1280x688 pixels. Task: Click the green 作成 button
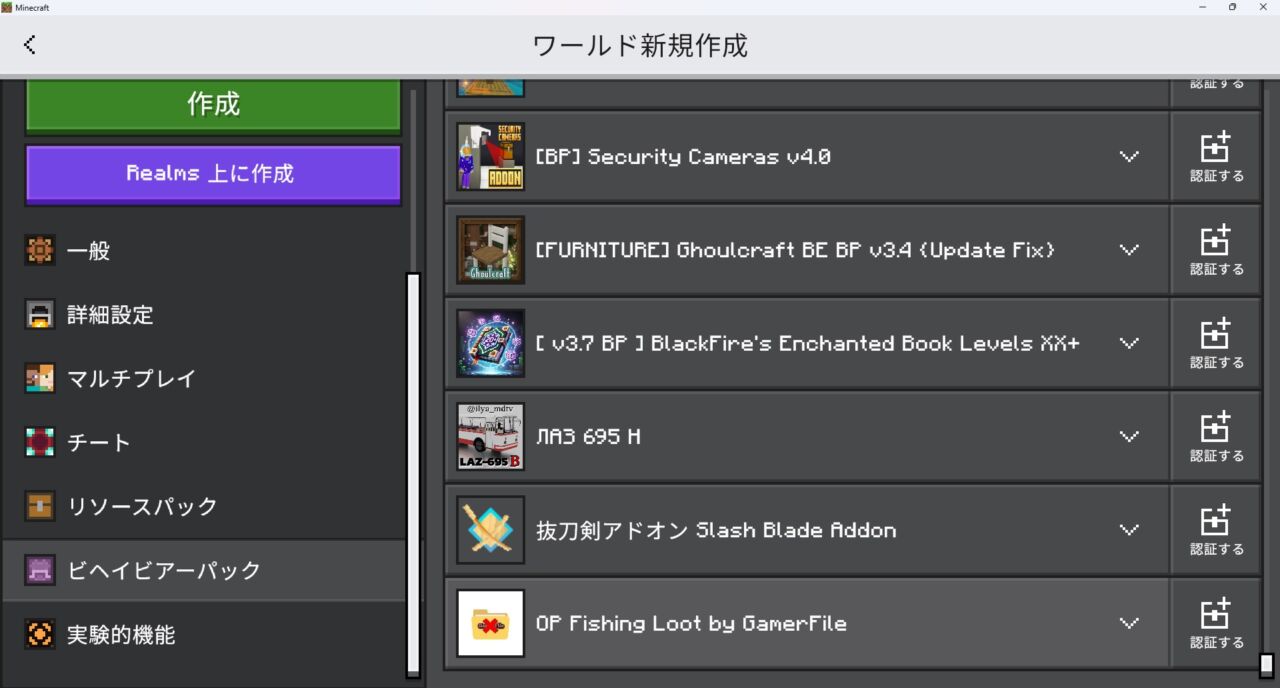point(213,104)
